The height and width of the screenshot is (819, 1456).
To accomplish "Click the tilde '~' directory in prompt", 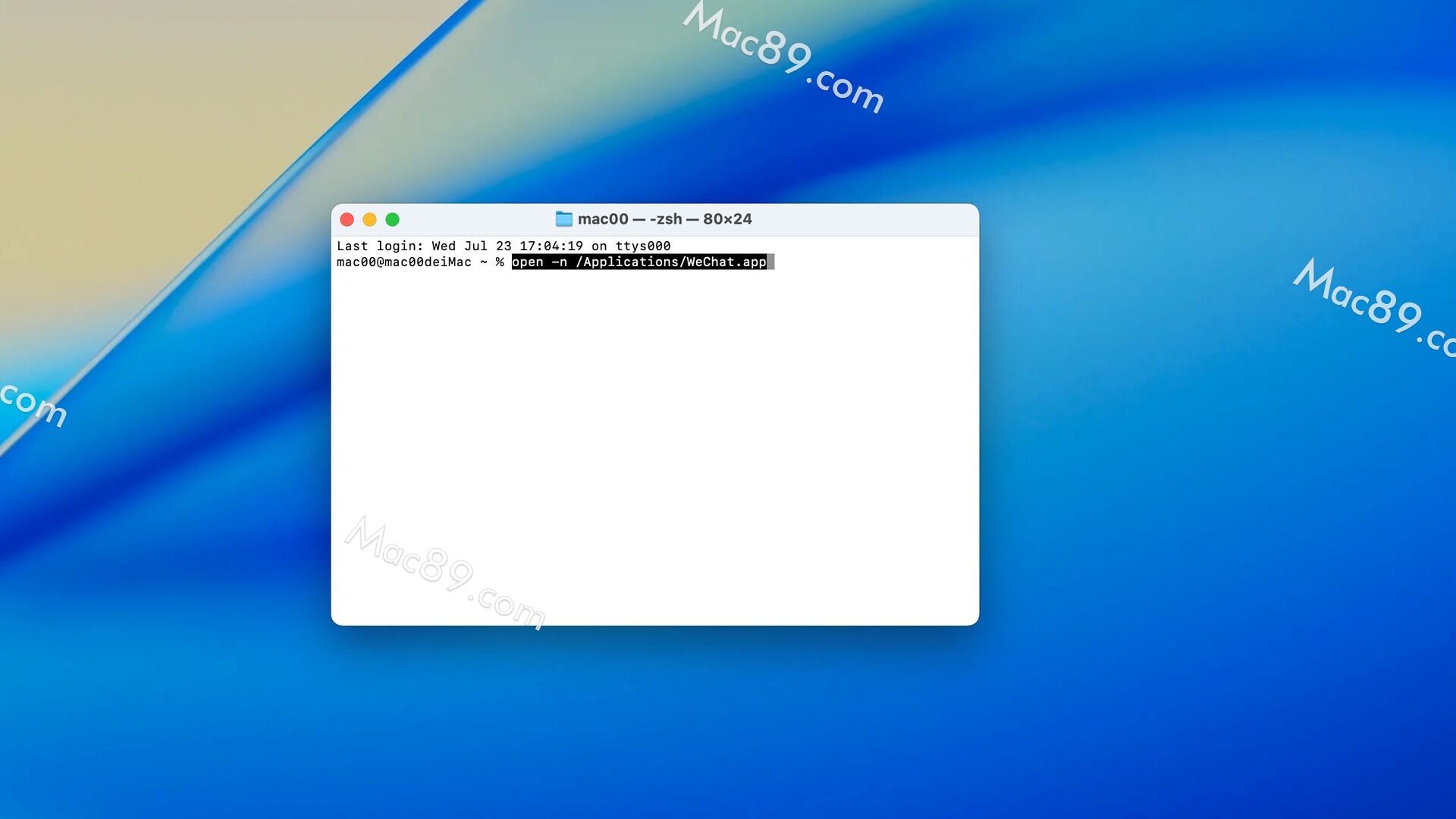I will pos(483,262).
